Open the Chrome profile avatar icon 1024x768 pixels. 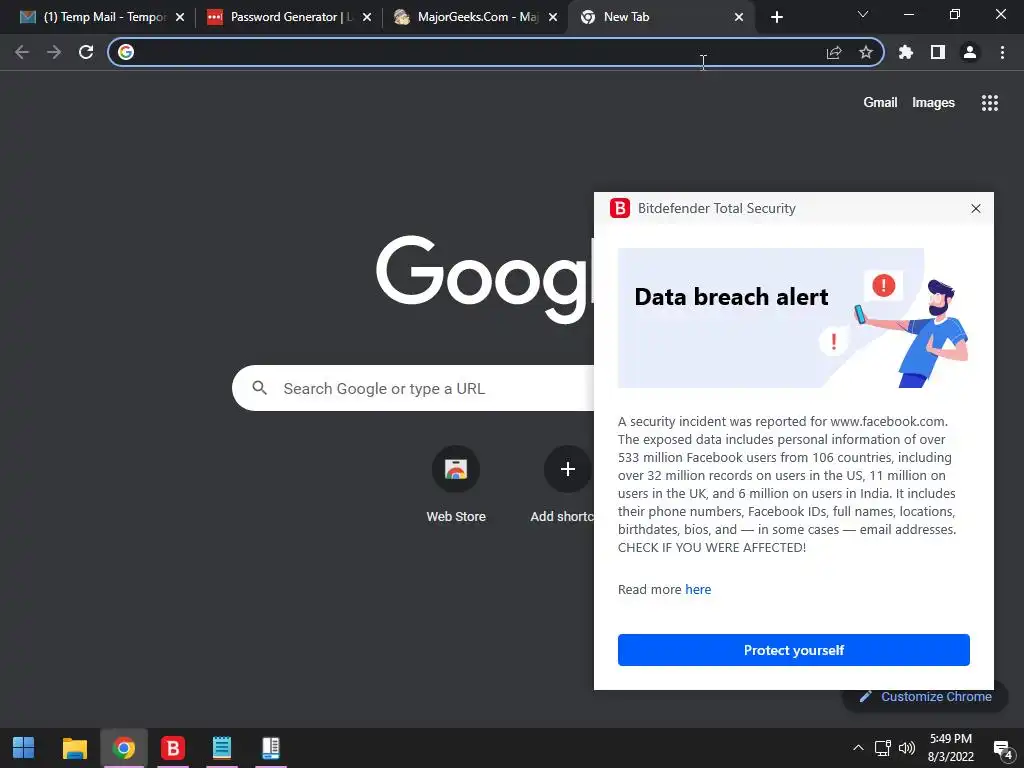(970, 52)
